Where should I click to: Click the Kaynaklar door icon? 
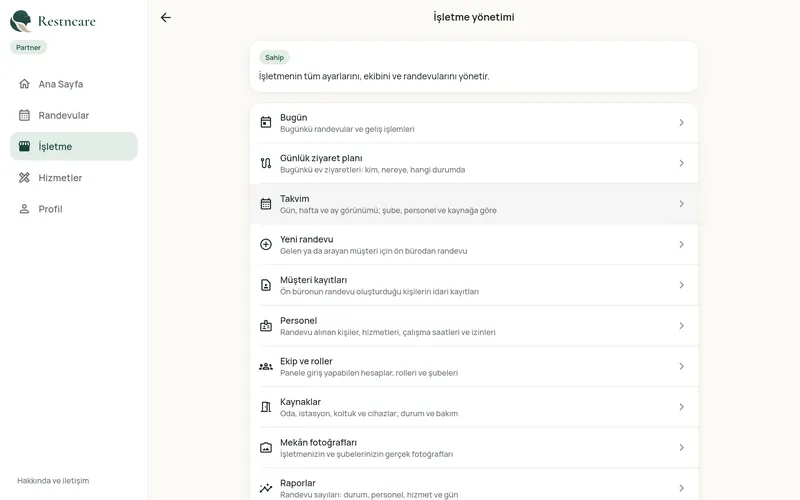click(266, 407)
